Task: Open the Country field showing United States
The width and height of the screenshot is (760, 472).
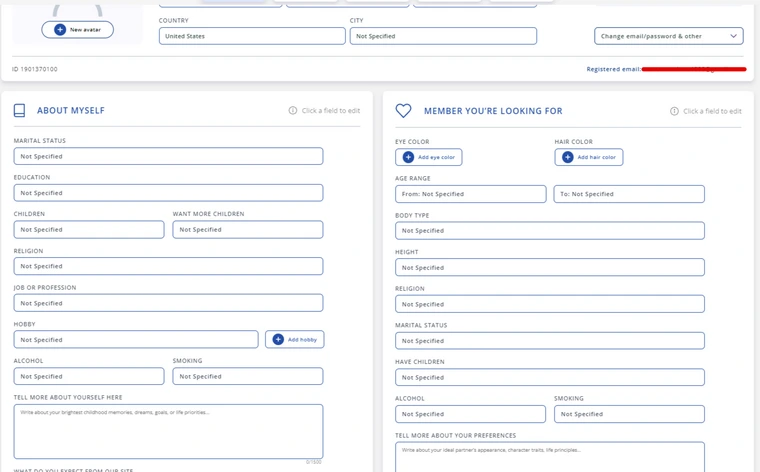Action: click(x=252, y=36)
